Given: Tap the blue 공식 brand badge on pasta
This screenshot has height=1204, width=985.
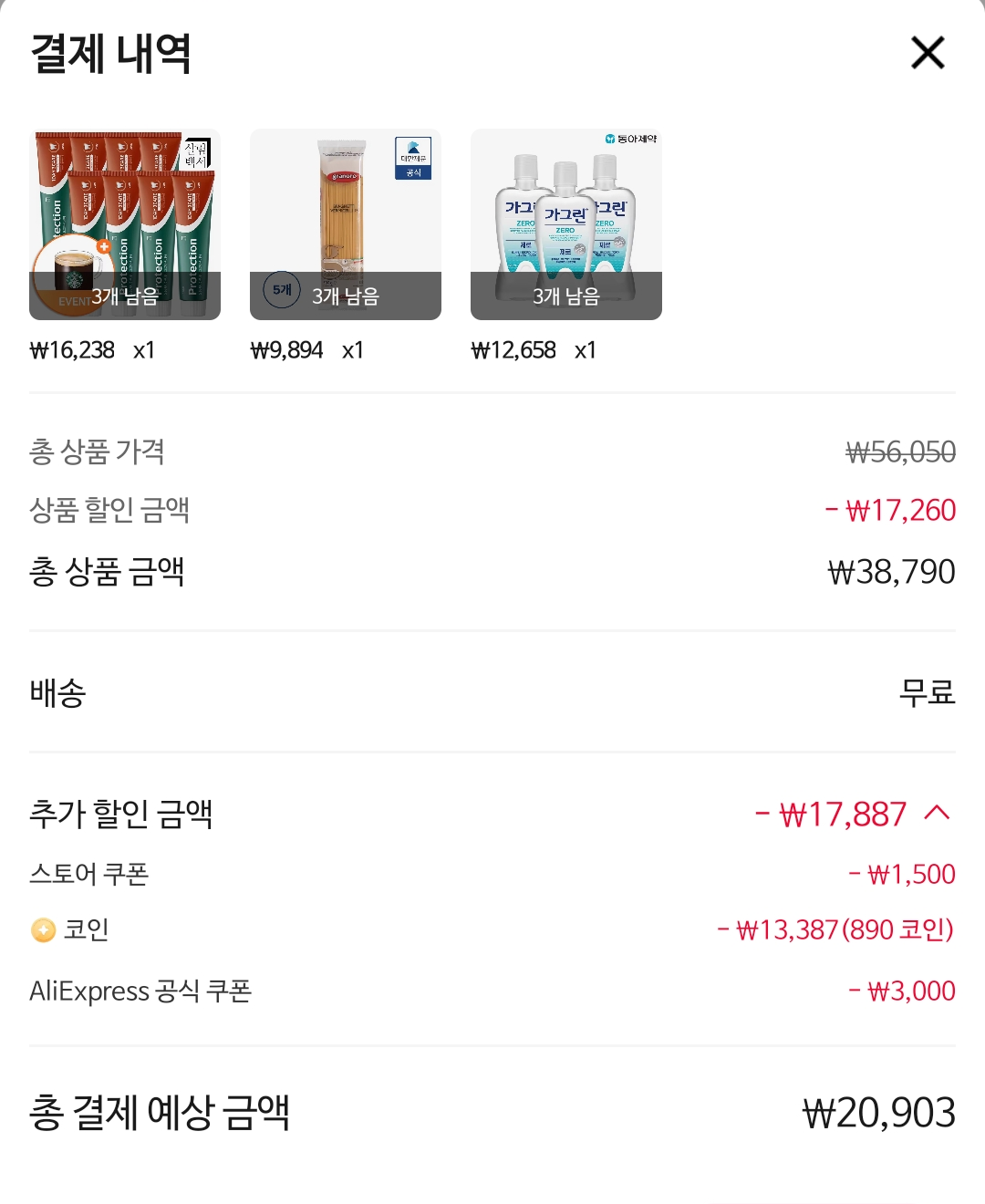Looking at the screenshot, I should [x=413, y=159].
